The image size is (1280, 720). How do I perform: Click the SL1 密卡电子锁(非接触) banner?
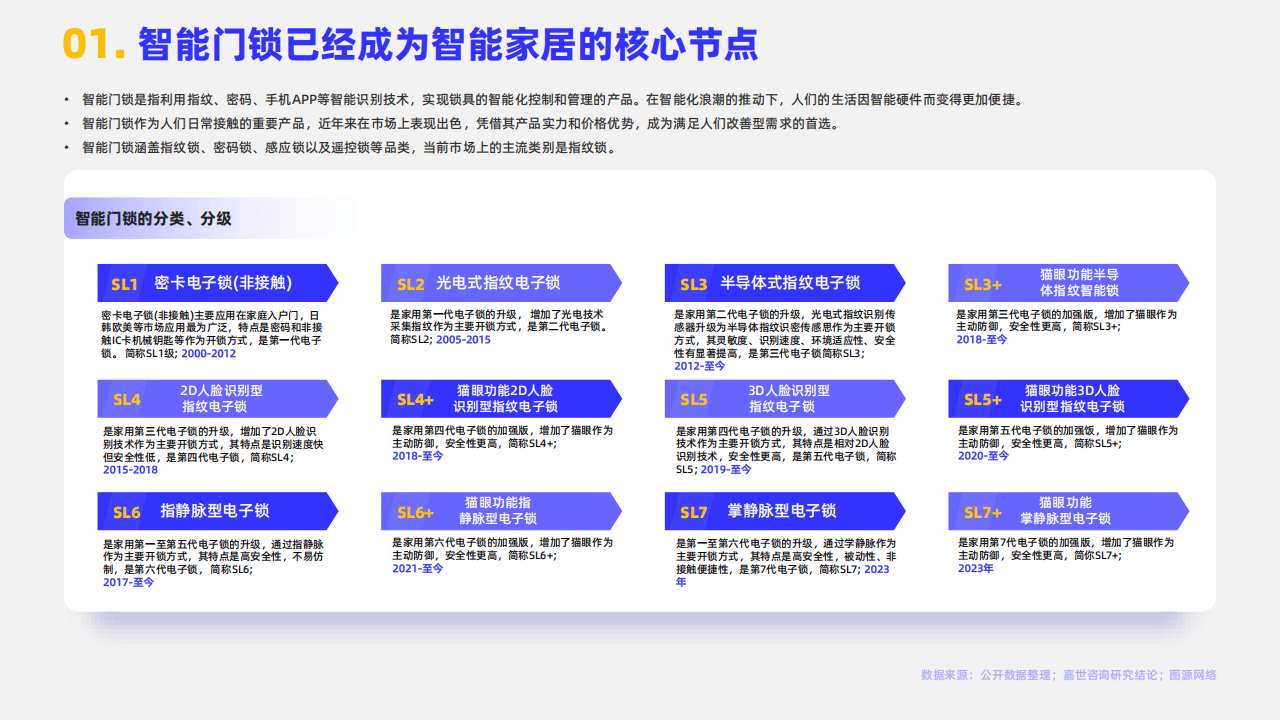pos(216,283)
